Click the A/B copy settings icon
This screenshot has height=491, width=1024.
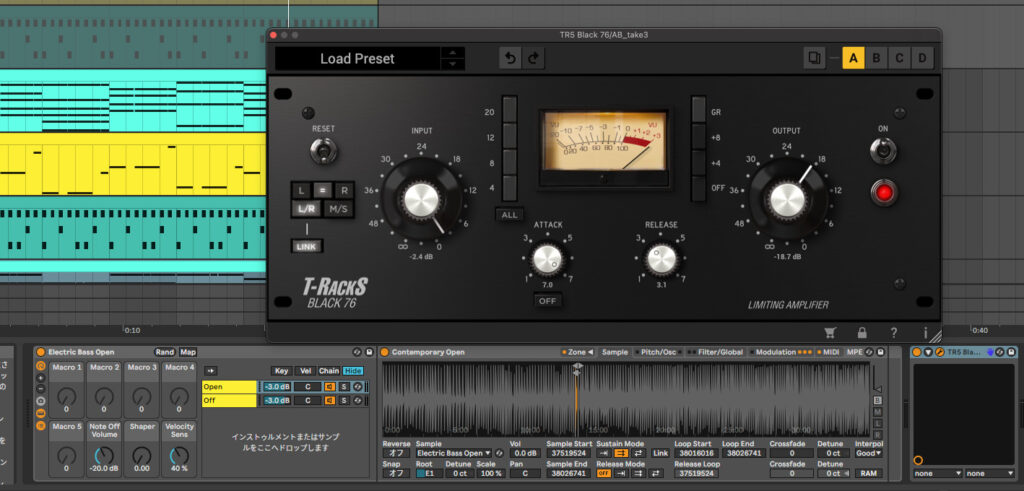(x=814, y=58)
